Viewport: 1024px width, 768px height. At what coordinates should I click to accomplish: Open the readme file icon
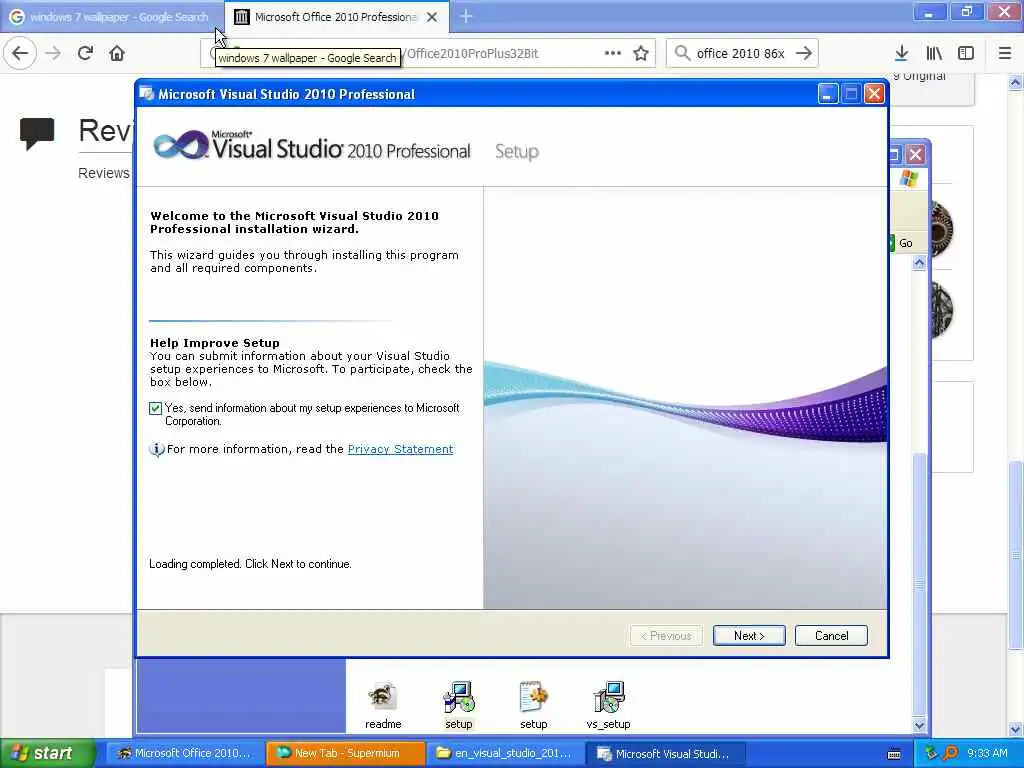383,706
